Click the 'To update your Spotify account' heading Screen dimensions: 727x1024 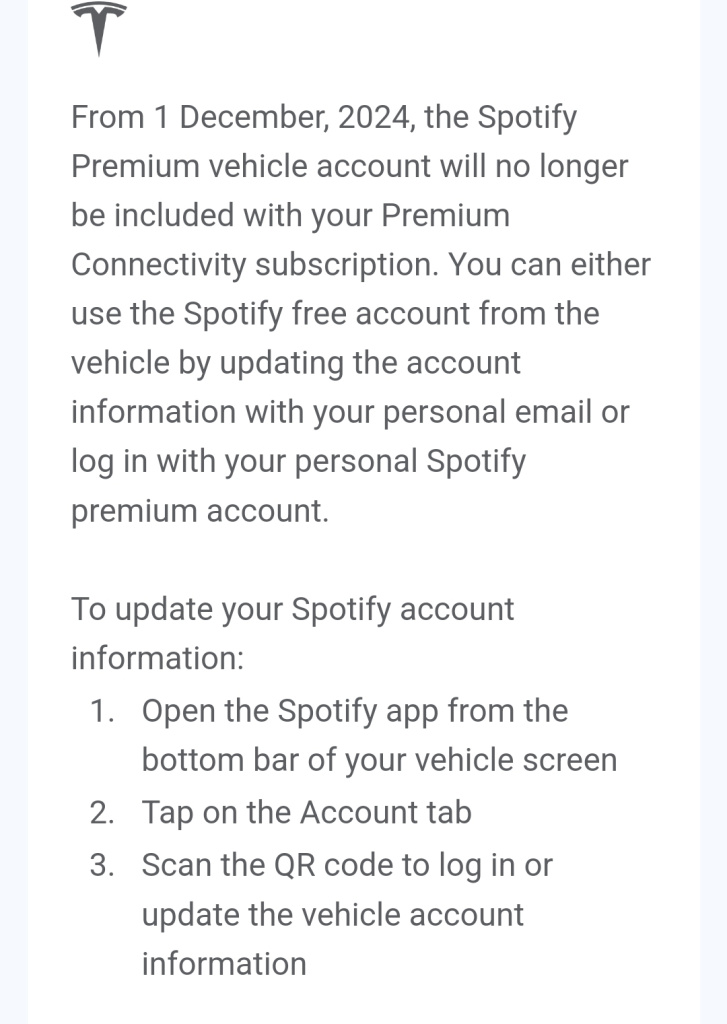click(293, 609)
